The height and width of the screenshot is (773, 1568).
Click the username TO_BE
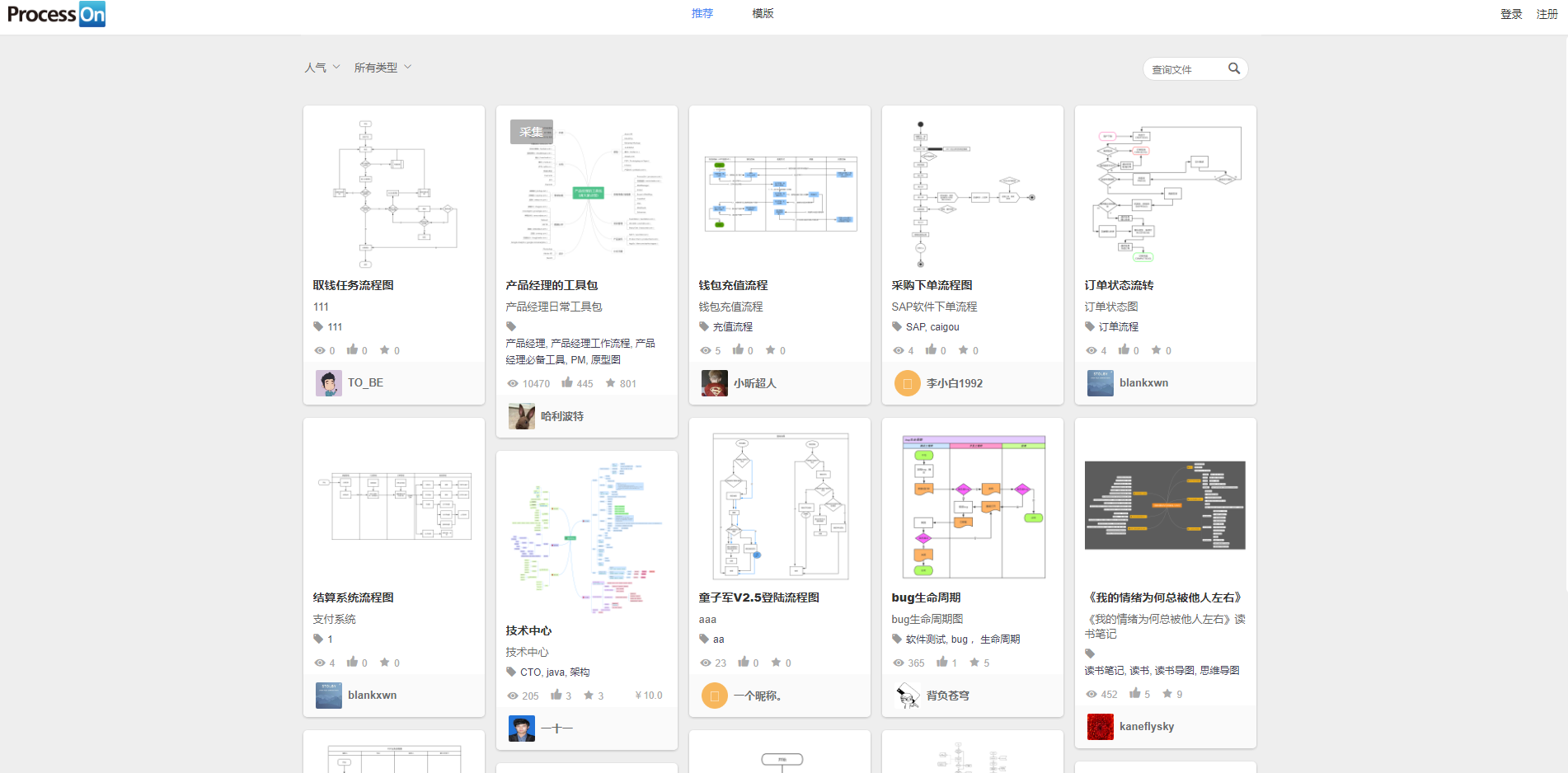(365, 383)
